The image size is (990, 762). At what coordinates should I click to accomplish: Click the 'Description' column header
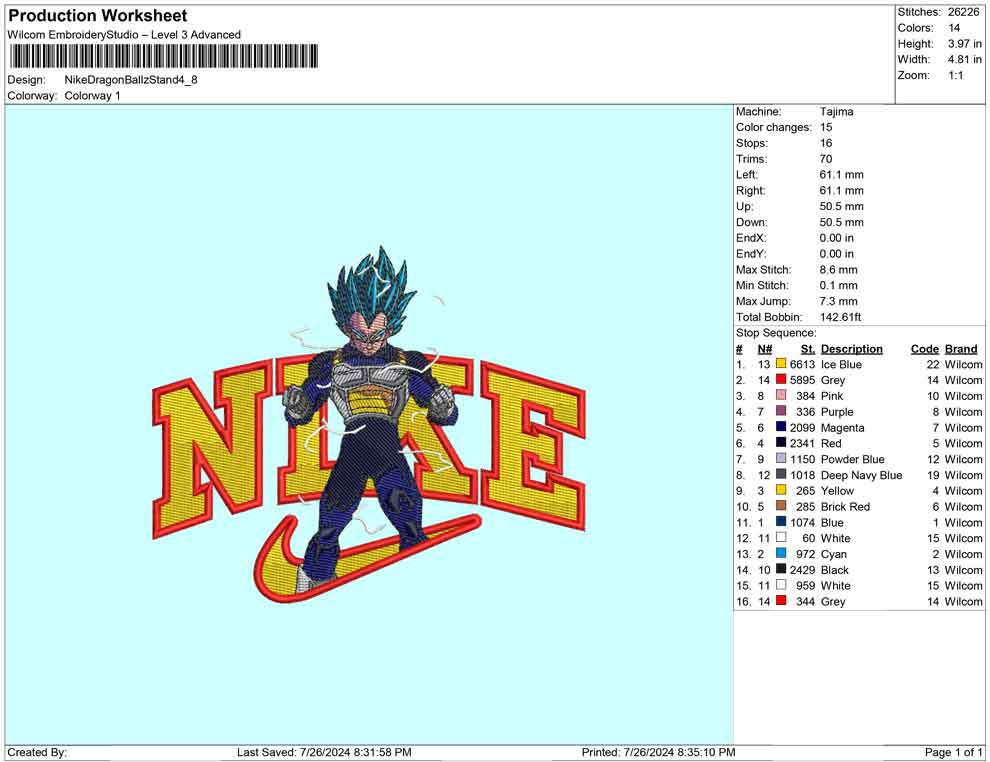[x=852, y=348]
